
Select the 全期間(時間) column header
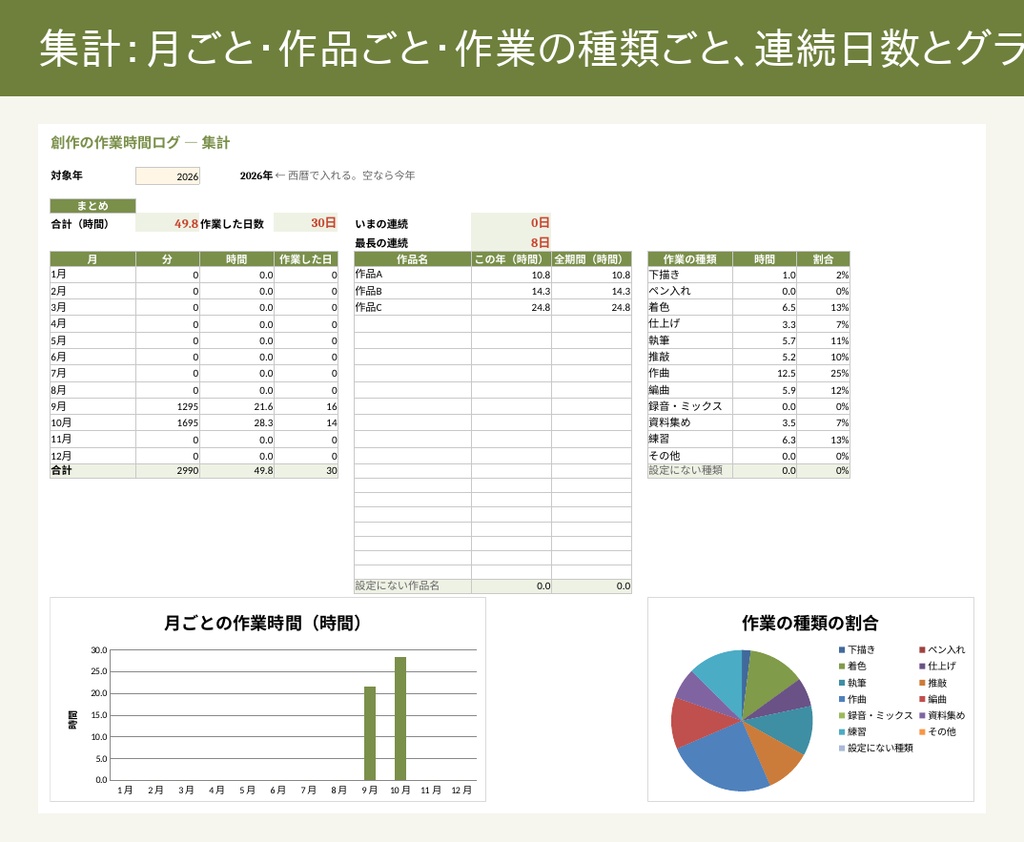(x=592, y=259)
